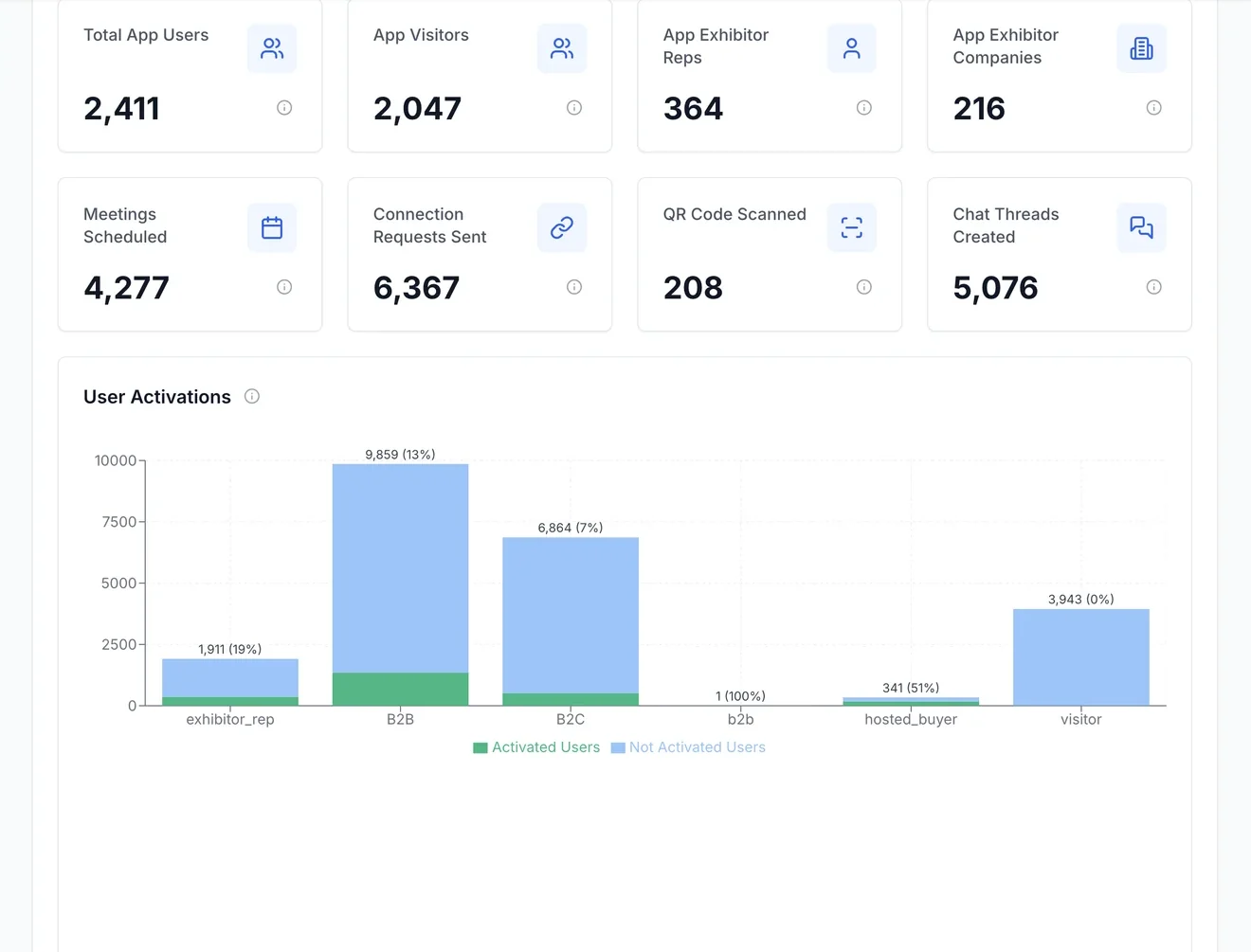This screenshot has width=1251, height=952.
Task: Click the App Visitors people icon
Action: (x=562, y=48)
